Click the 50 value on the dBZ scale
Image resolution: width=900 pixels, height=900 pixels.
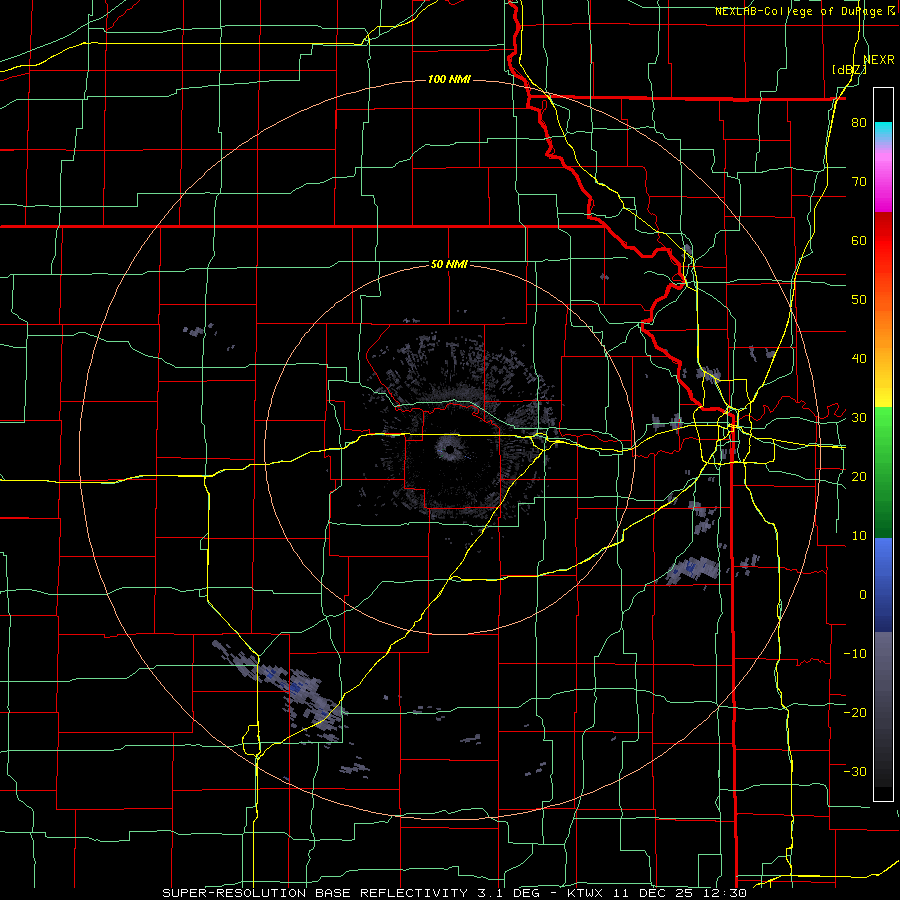859,300
